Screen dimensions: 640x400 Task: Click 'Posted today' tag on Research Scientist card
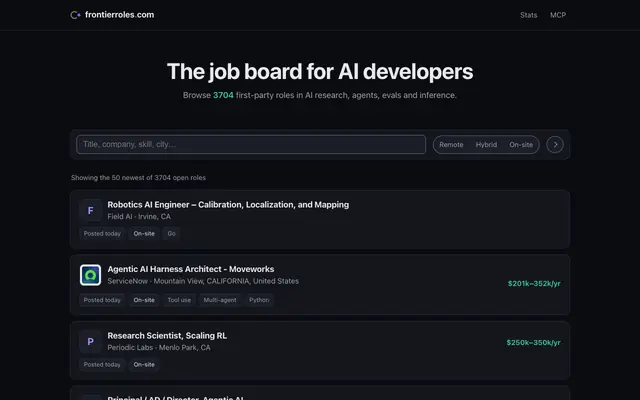coord(102,364)
